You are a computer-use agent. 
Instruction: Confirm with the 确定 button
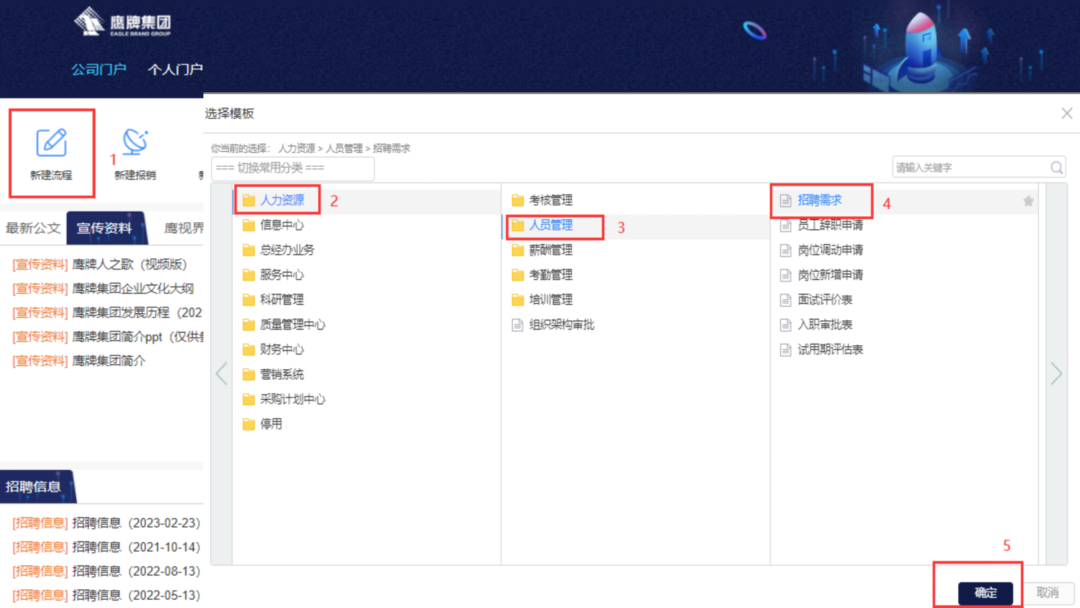pyautogui.click(x=986, y=593)
